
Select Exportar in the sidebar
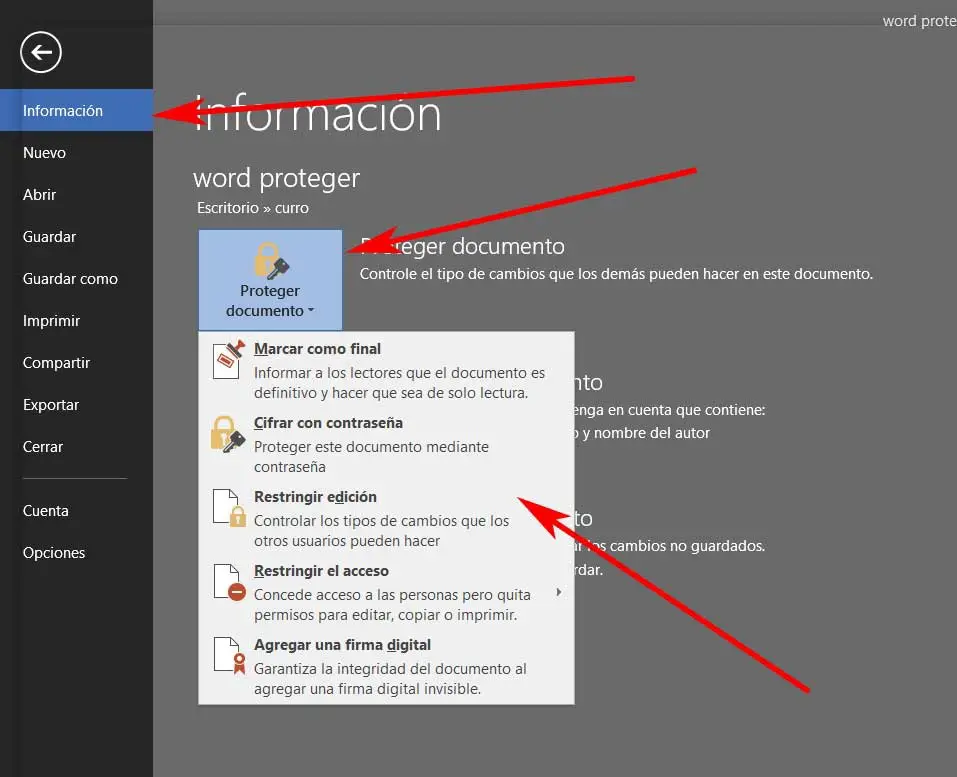pyautogui.click(x=76, y=405)
